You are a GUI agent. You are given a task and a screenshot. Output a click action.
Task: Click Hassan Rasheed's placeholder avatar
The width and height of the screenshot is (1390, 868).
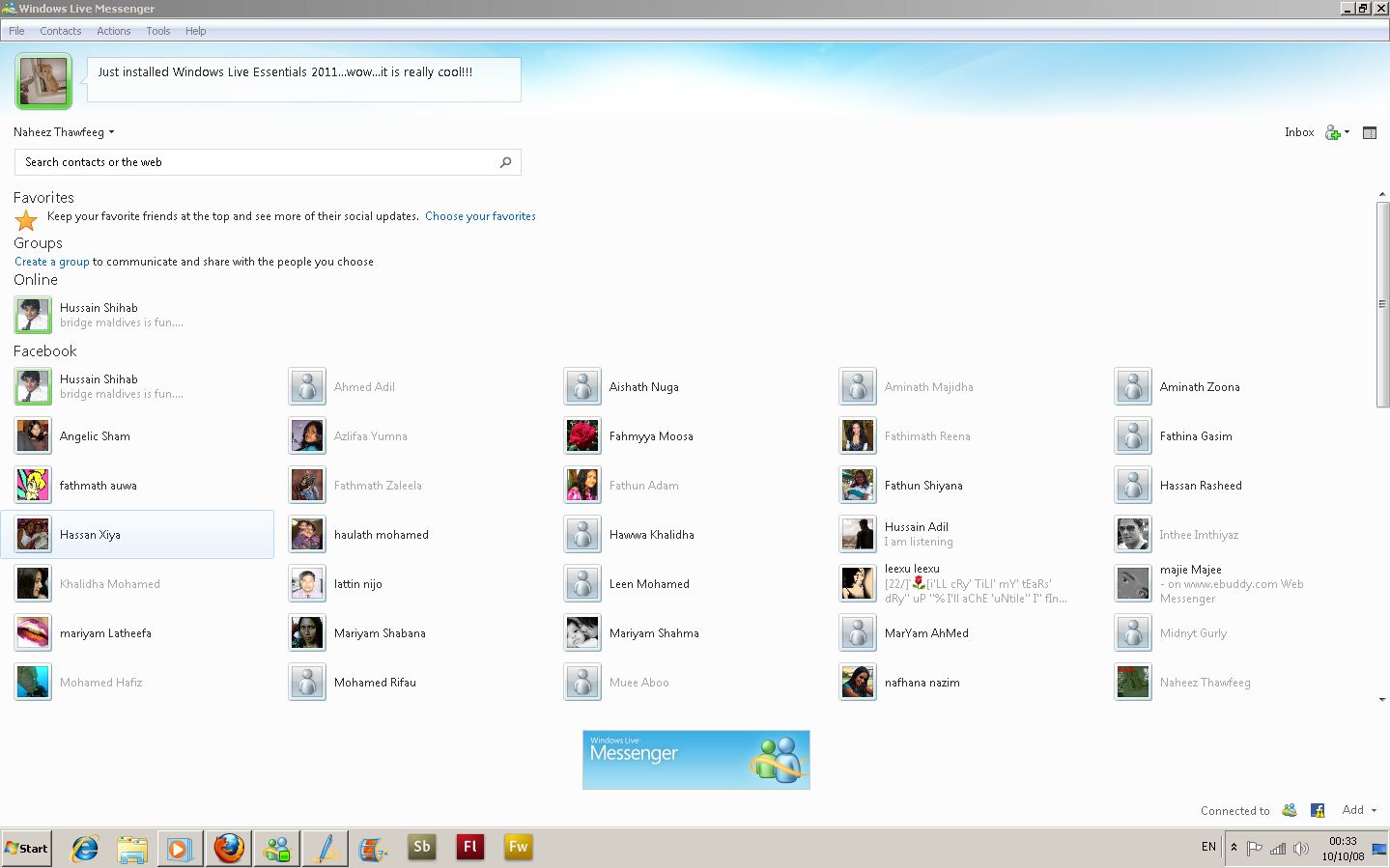click(1133, 486)
